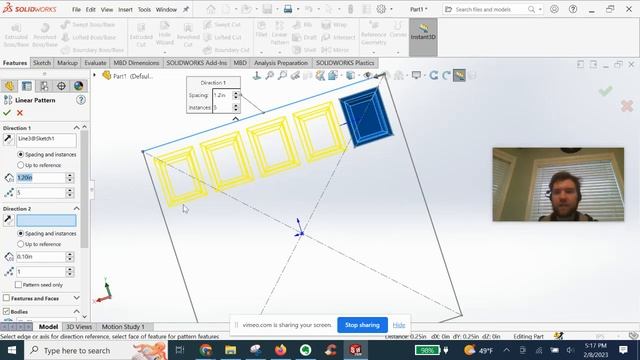
Task: Switch to the SOLIDWORKS Add-Ins tab
Action: click(x=196, y=63)
